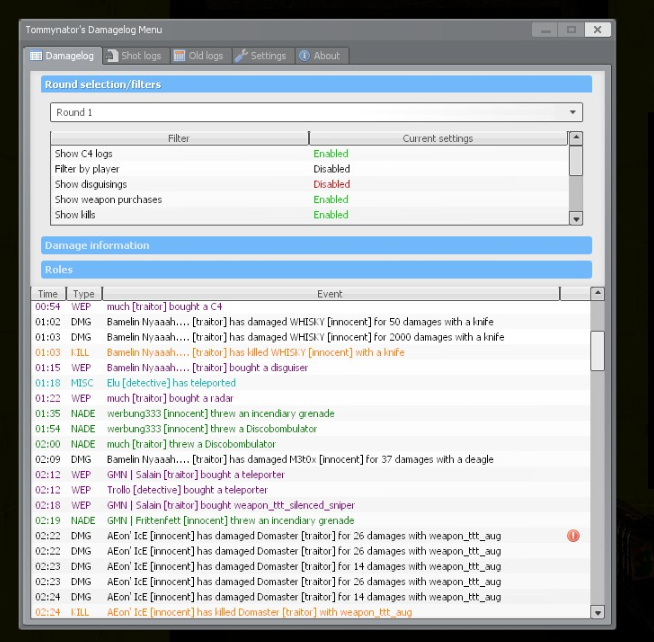Image resolution: width=654 pixels, height=642 pixels.
Task: Click the event log scroll-up arrow
Action: click(598, 294)
